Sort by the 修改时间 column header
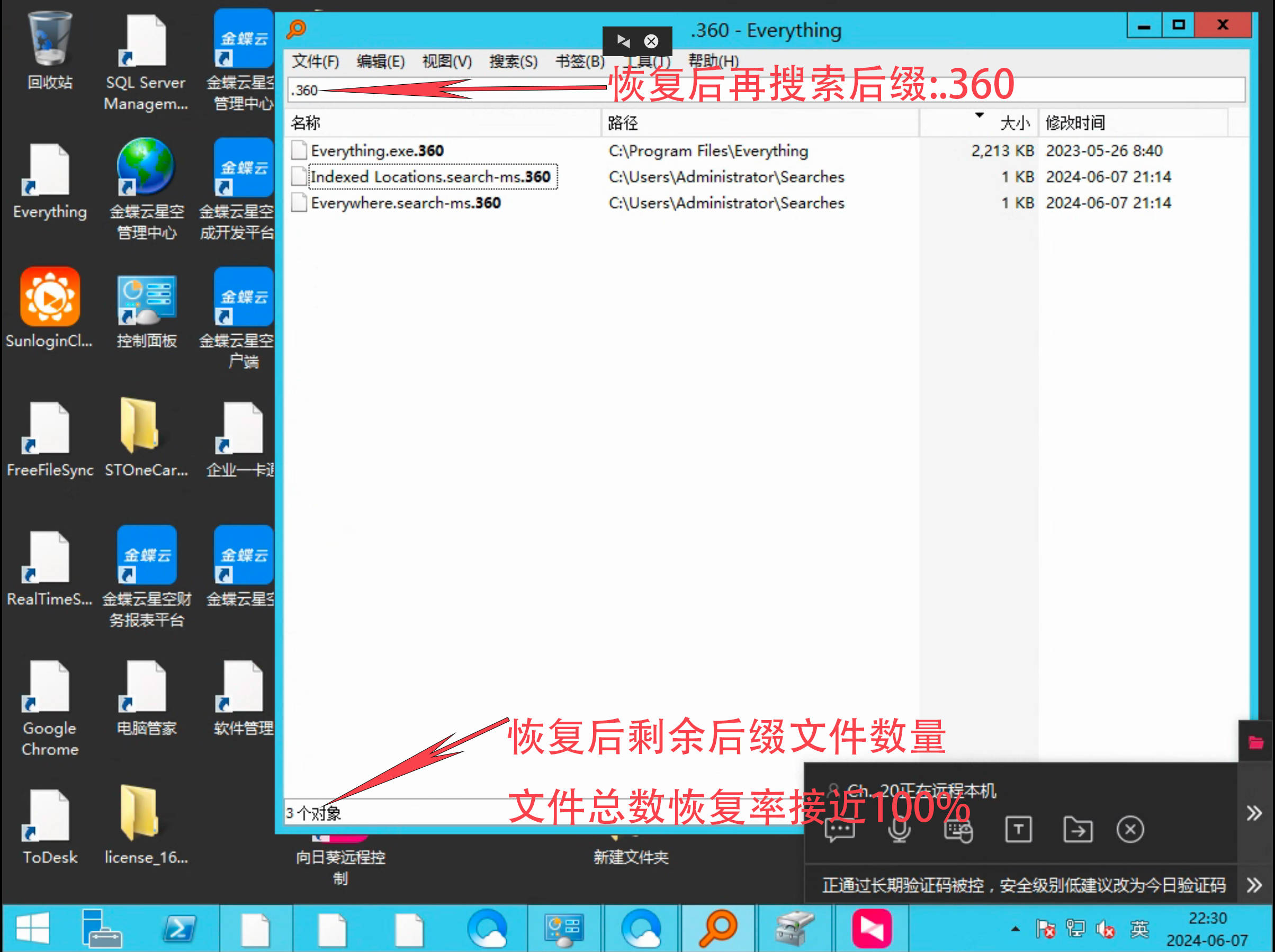 (x=1133, y=123)
